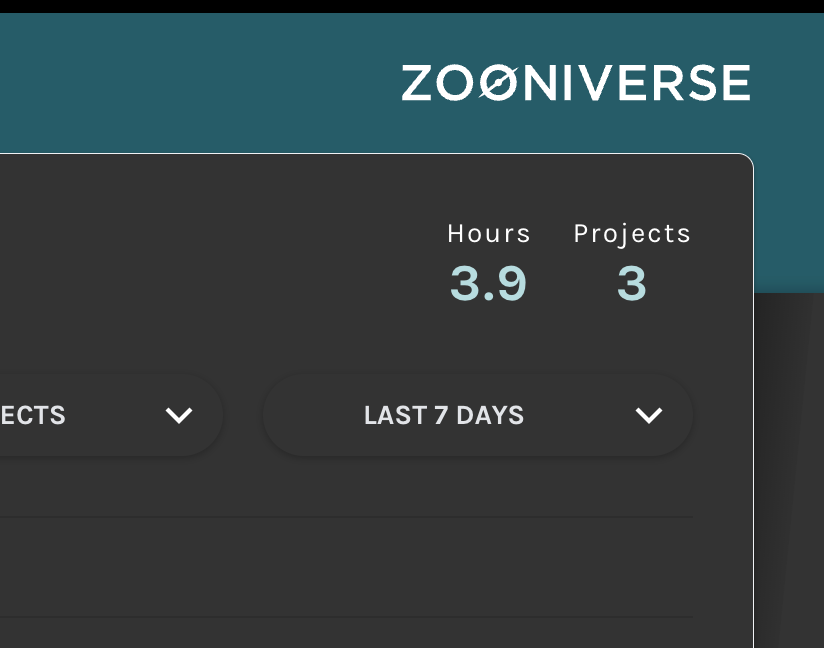Open the Last 7 Days date range dropdown
The height and width of the screenshot is (648, 824).
pyautogui.click(x=477, y=415)
